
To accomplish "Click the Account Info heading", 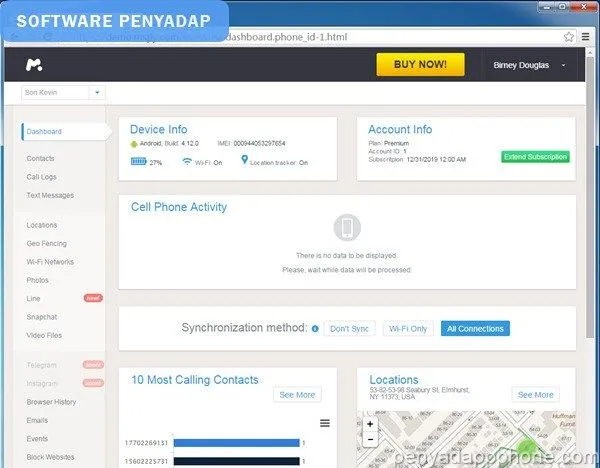I will 400,129.
